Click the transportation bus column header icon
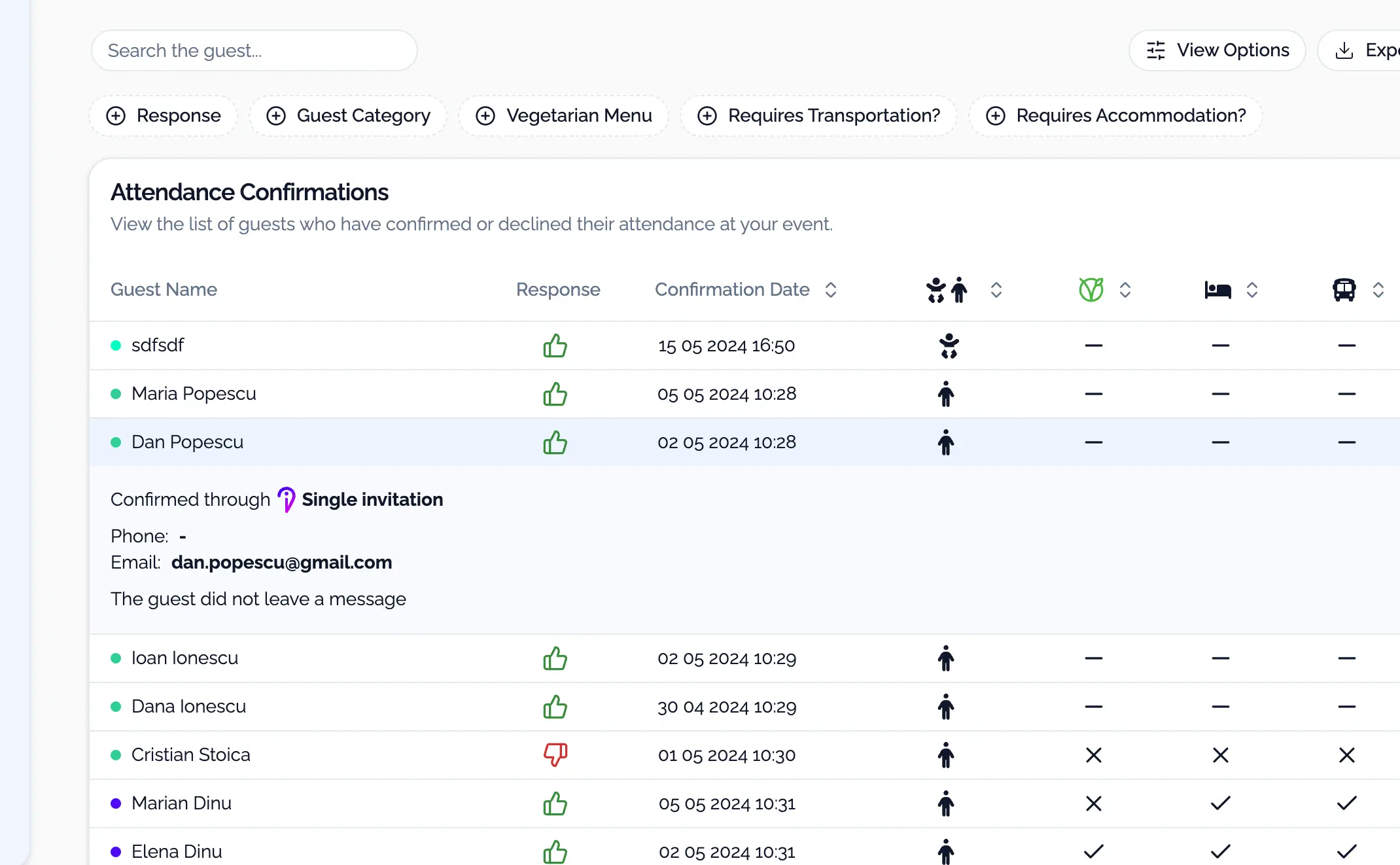This screenshot has width=1400, height=865. pyautogui.click(x=1344, y=290)
